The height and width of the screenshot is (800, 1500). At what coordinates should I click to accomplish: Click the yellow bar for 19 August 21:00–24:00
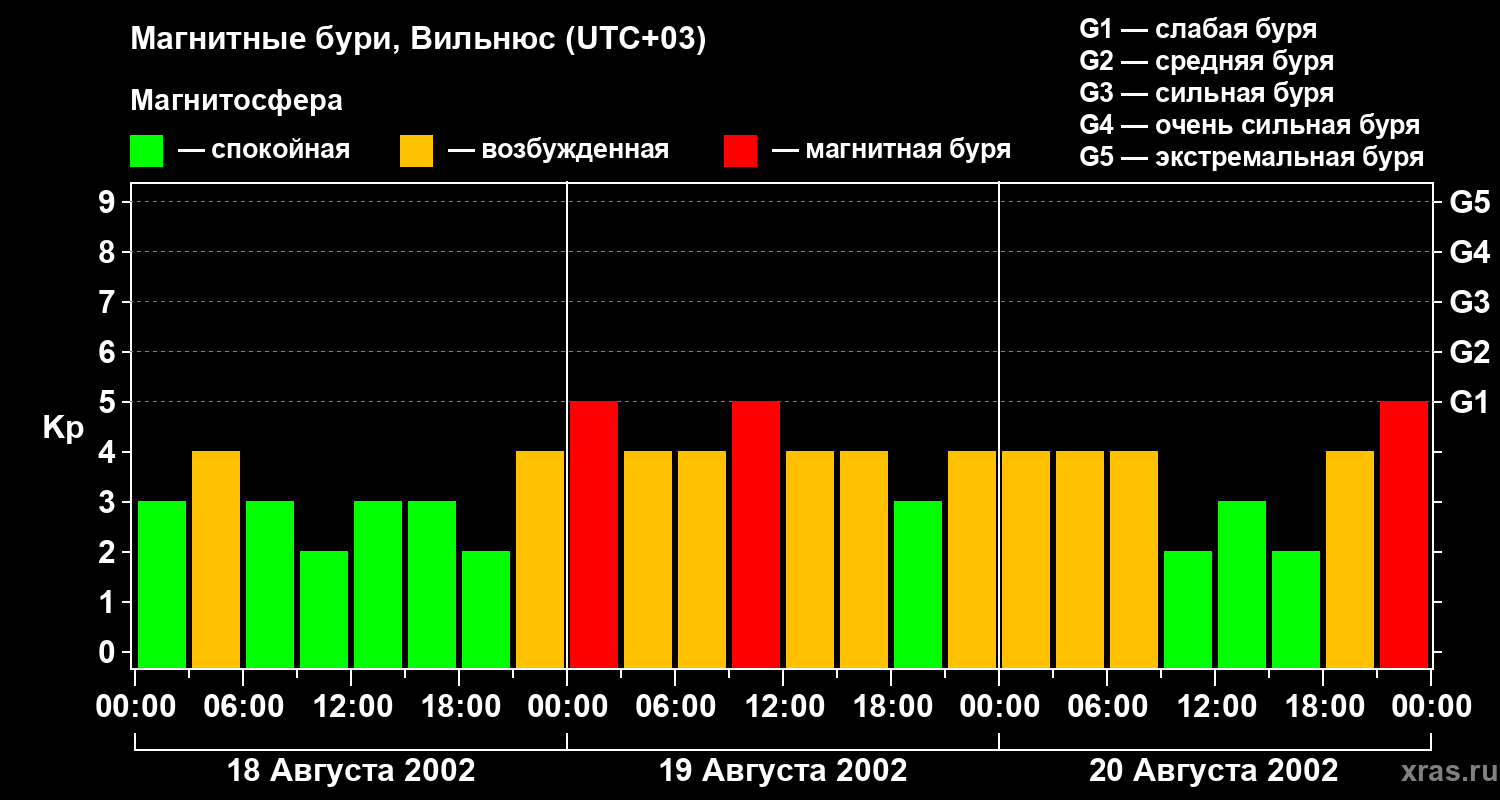(x=972, y=559)
